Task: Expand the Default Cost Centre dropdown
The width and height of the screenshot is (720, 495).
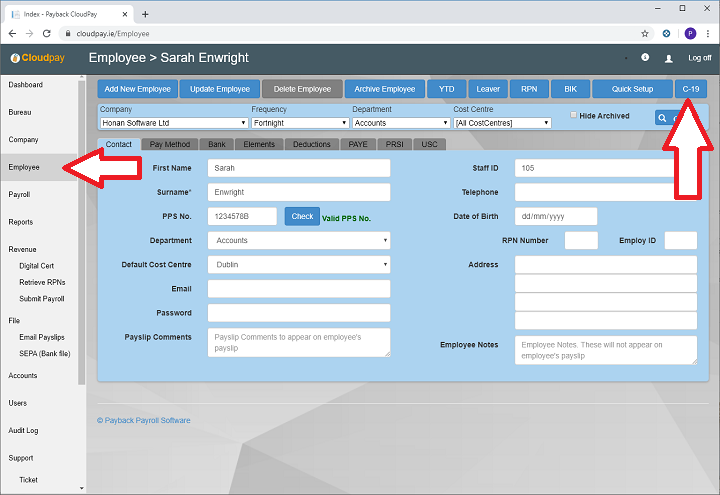Action: click(298, 265)
